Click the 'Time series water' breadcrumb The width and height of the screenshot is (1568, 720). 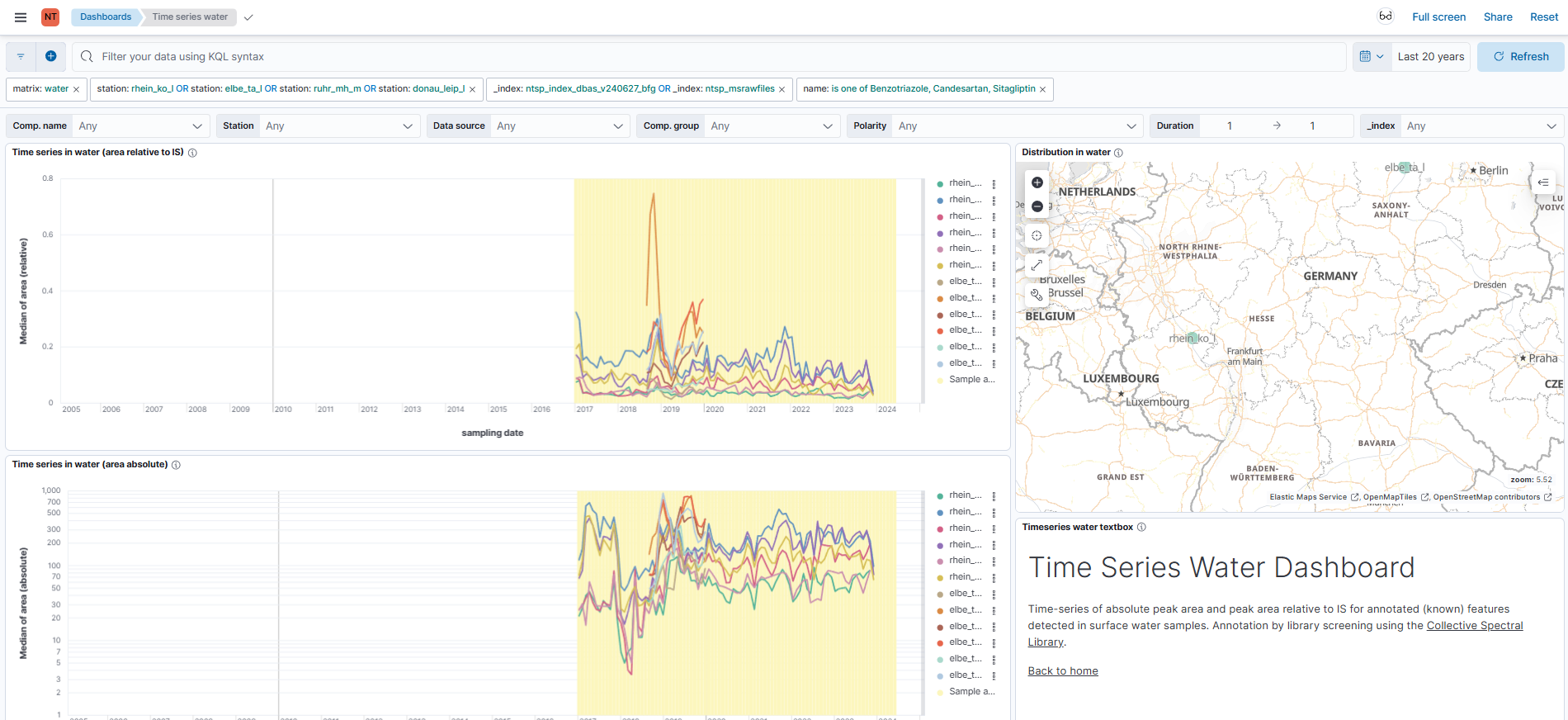tap(190, 17)
